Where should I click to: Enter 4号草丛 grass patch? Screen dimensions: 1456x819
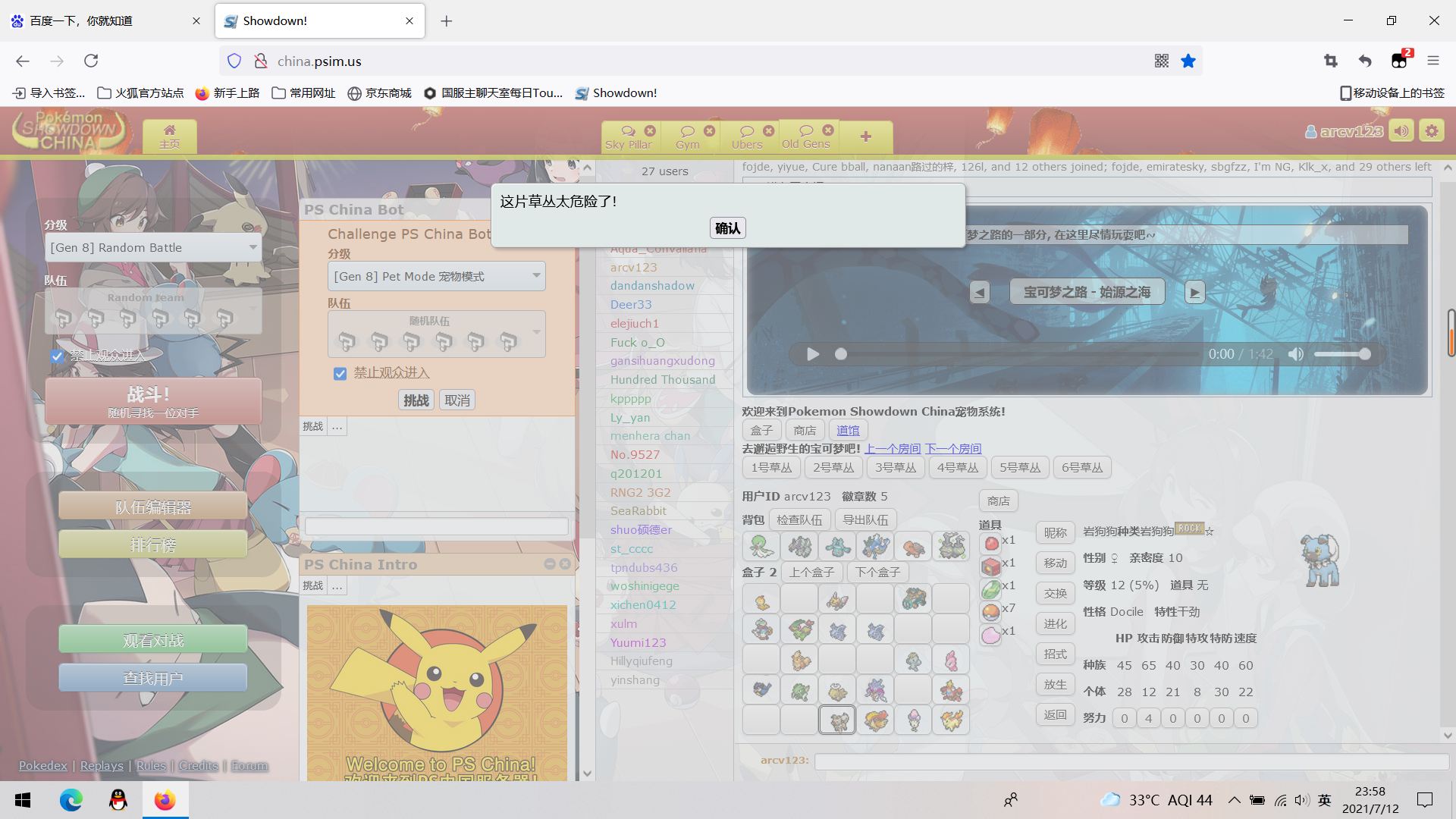(958, 468)
